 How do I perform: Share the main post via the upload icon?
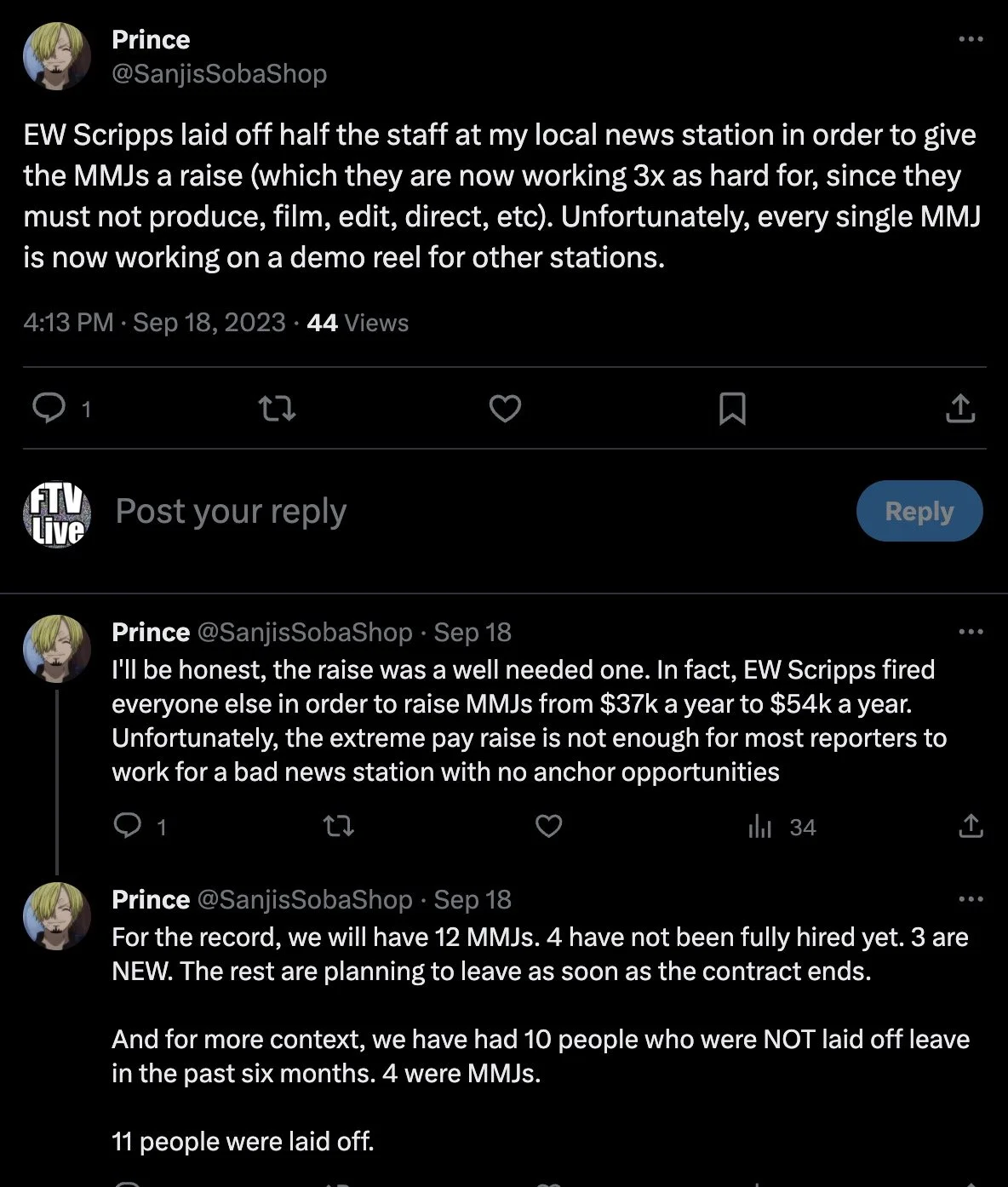(960, 409)
